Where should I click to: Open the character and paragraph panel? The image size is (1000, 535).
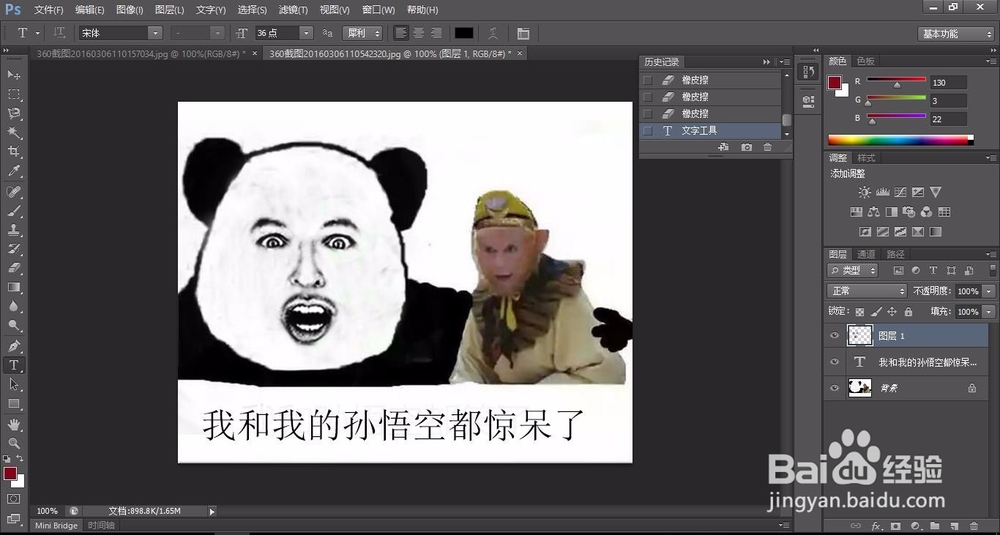[x=523, y=33]
